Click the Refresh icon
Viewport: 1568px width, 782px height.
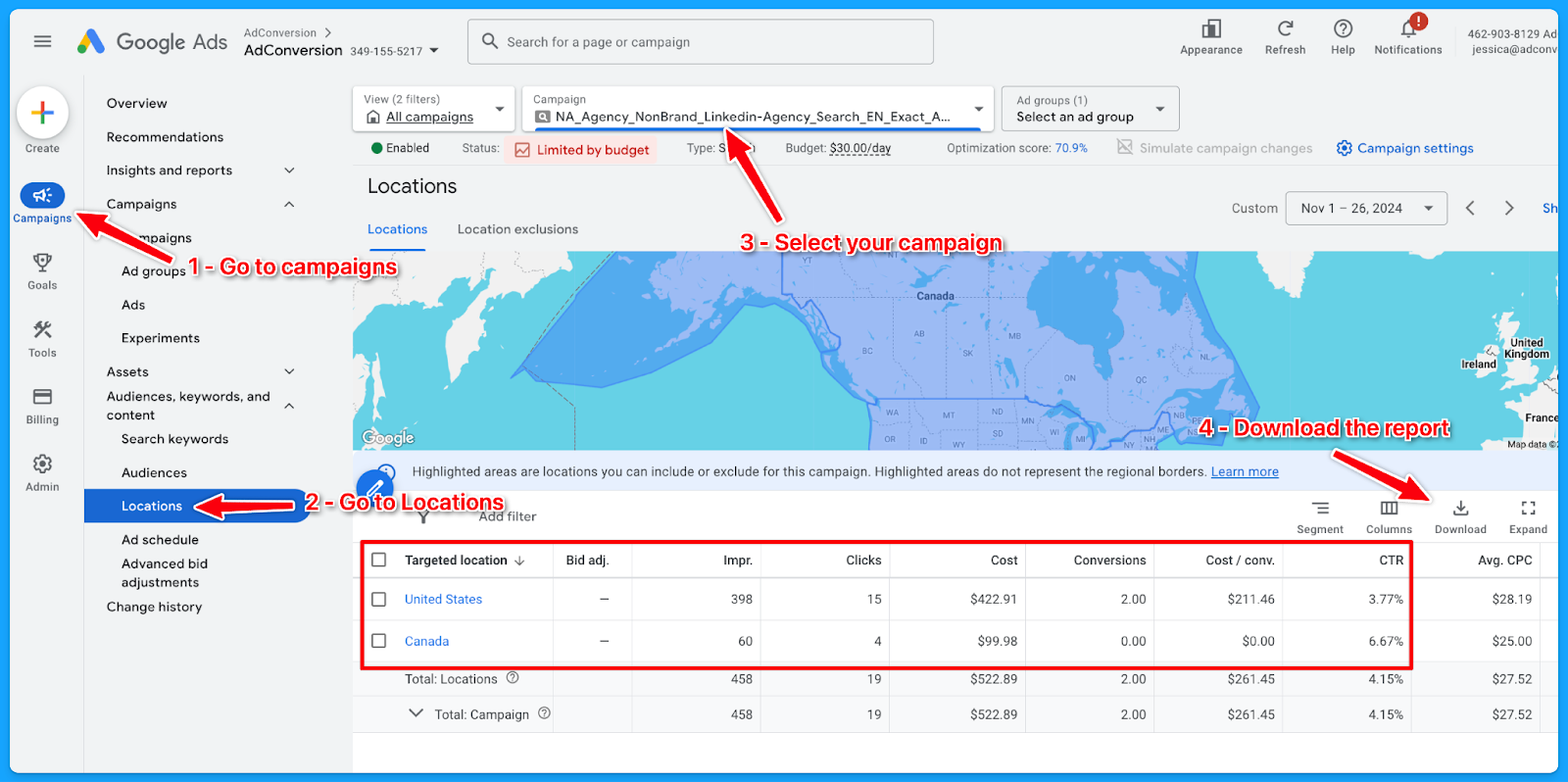[x=1285, y=28]
